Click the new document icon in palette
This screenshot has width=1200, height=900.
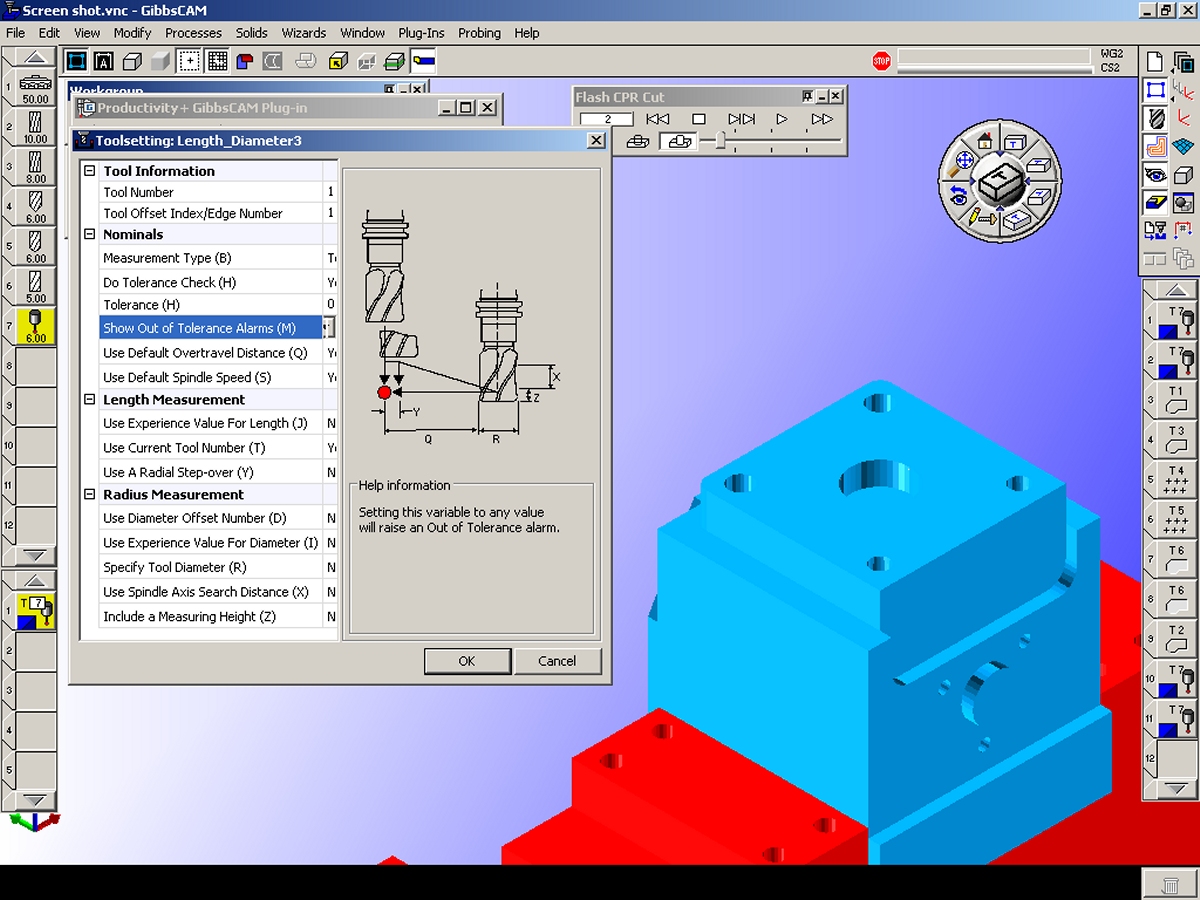pyautogui.click(x=1156, y=62)
